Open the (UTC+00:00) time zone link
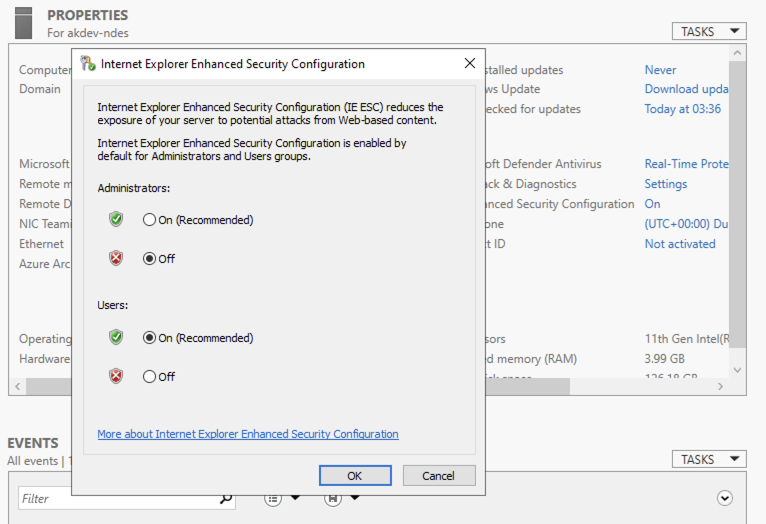766x524 pixels. 686,224
